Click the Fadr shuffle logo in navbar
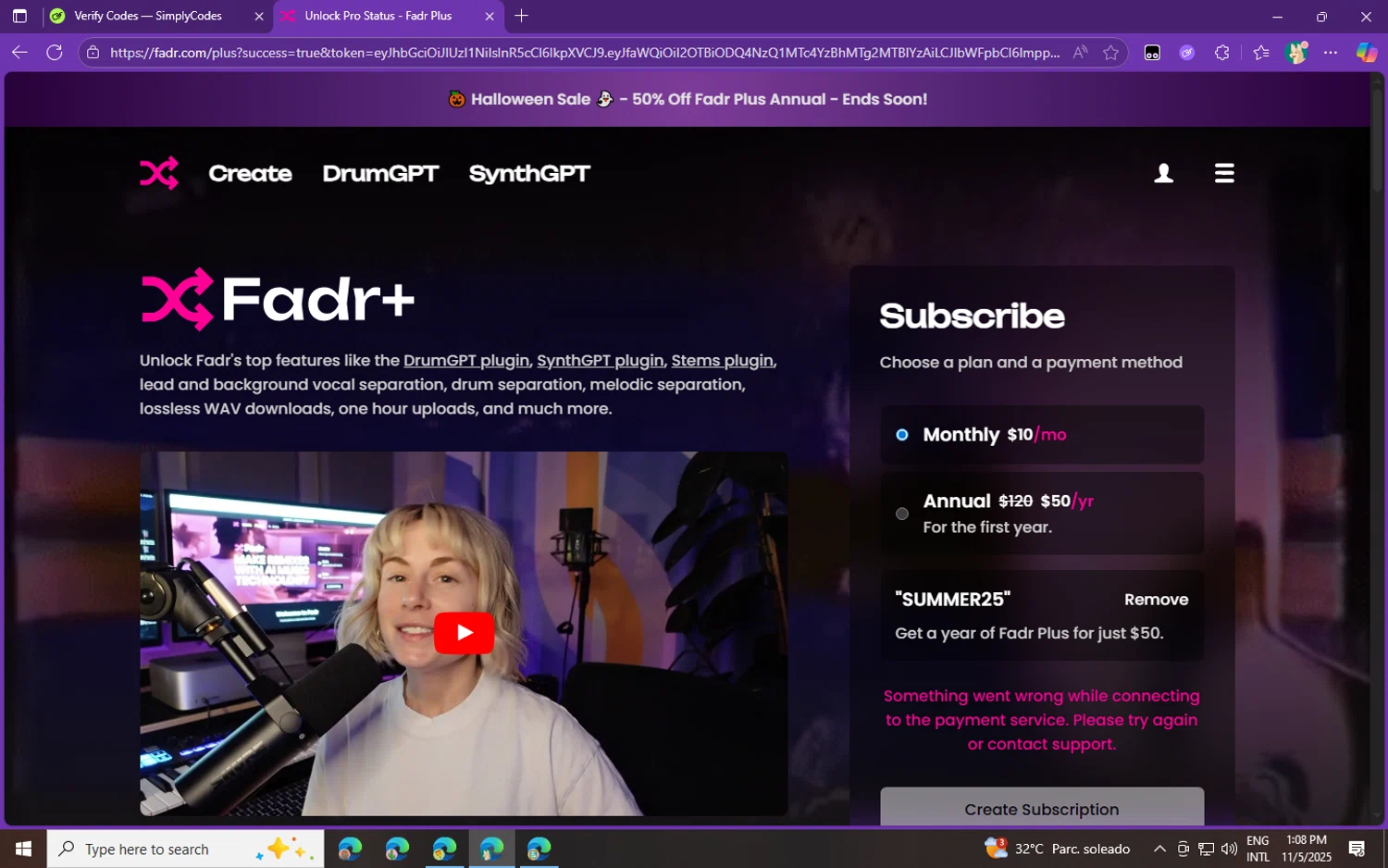Viewport: 1388px width, 868px height. 159,173
